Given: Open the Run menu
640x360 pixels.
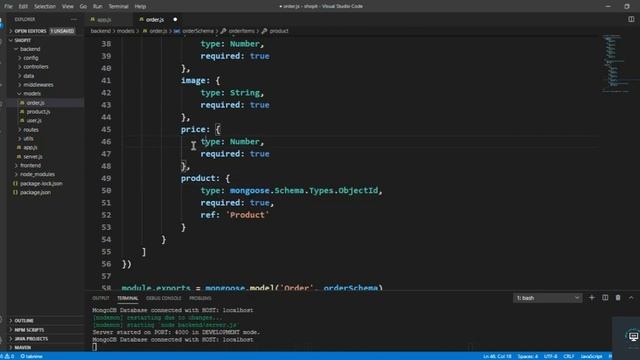Looking at the screenshot, I should pyautogui.click(x=98, y=7).
